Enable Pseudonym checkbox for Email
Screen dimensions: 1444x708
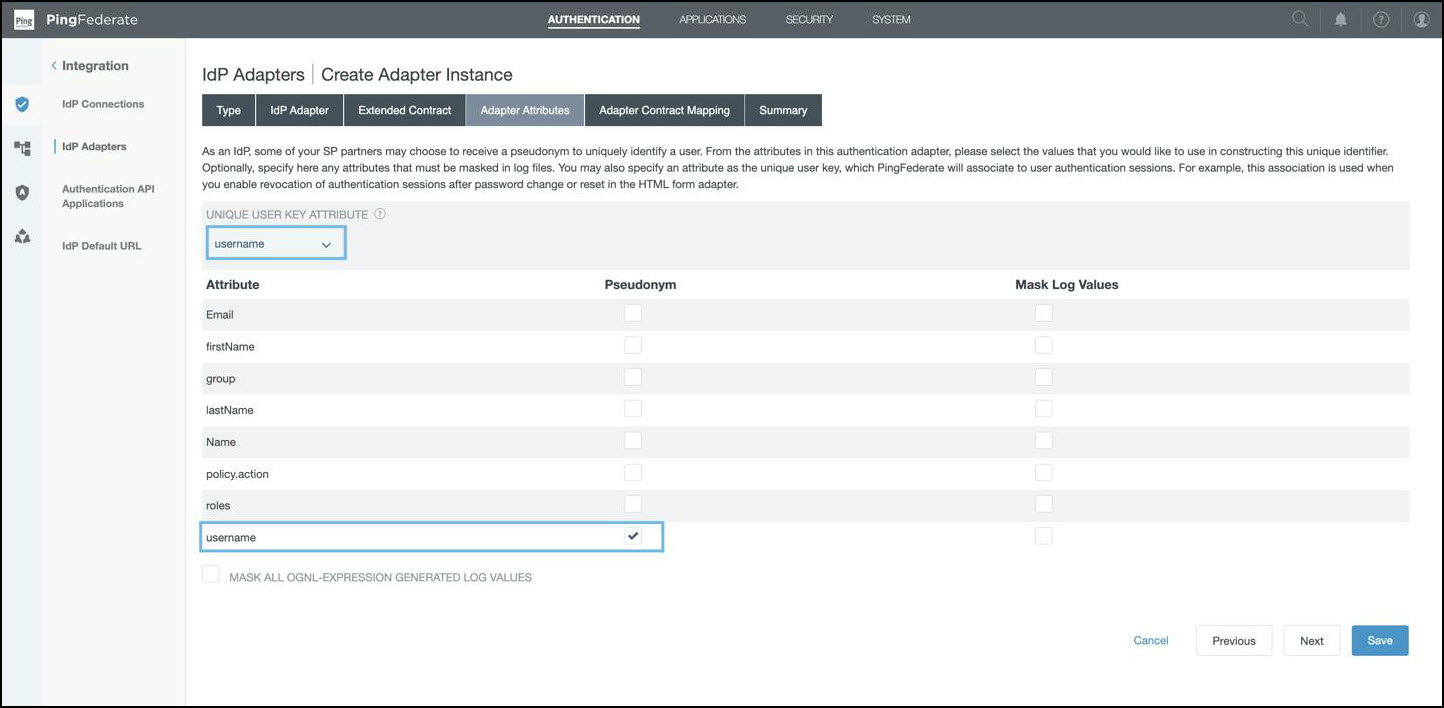coord(632,314)
